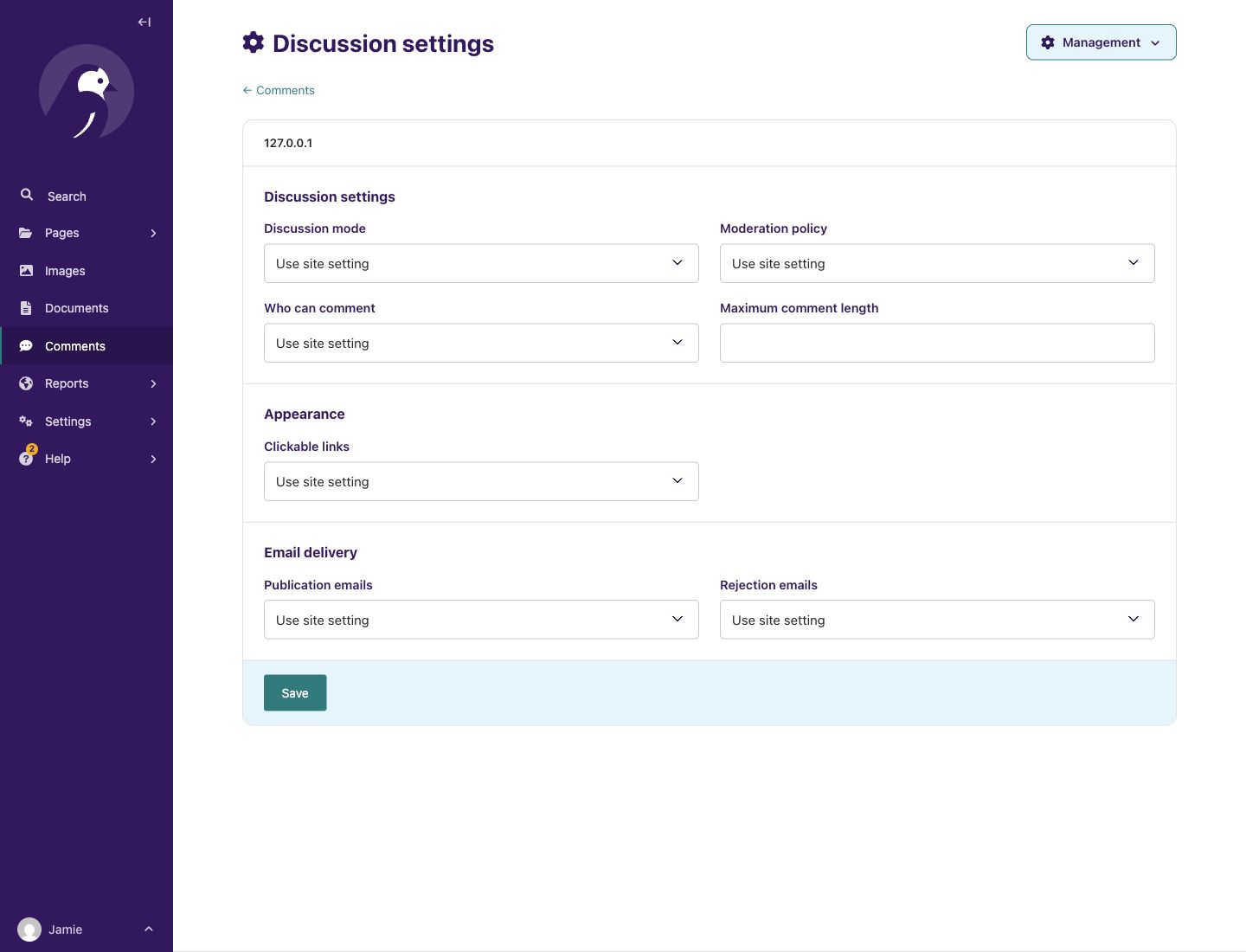Follow the back link to Comments

(x=279, y=90)
